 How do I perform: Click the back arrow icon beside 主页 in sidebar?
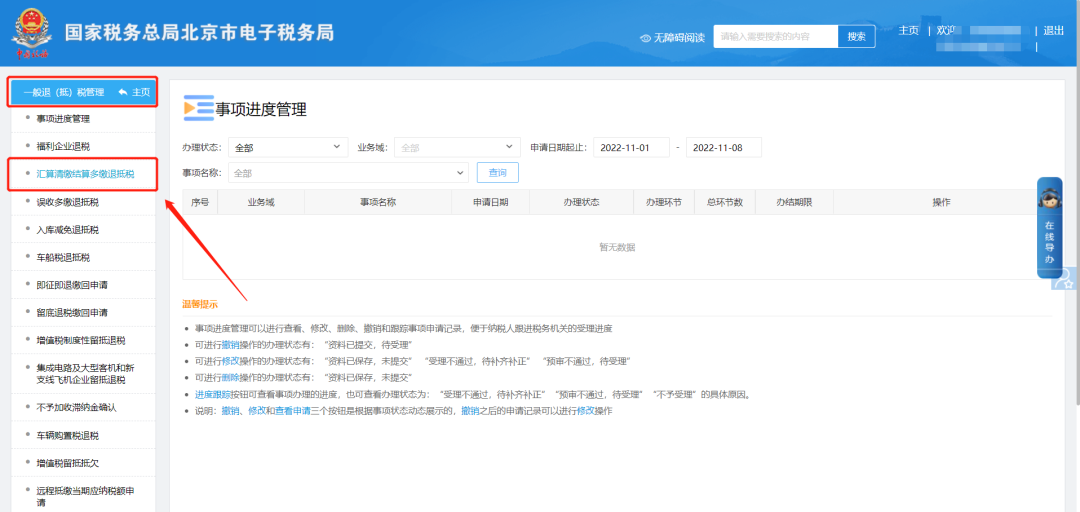point(123,92)
